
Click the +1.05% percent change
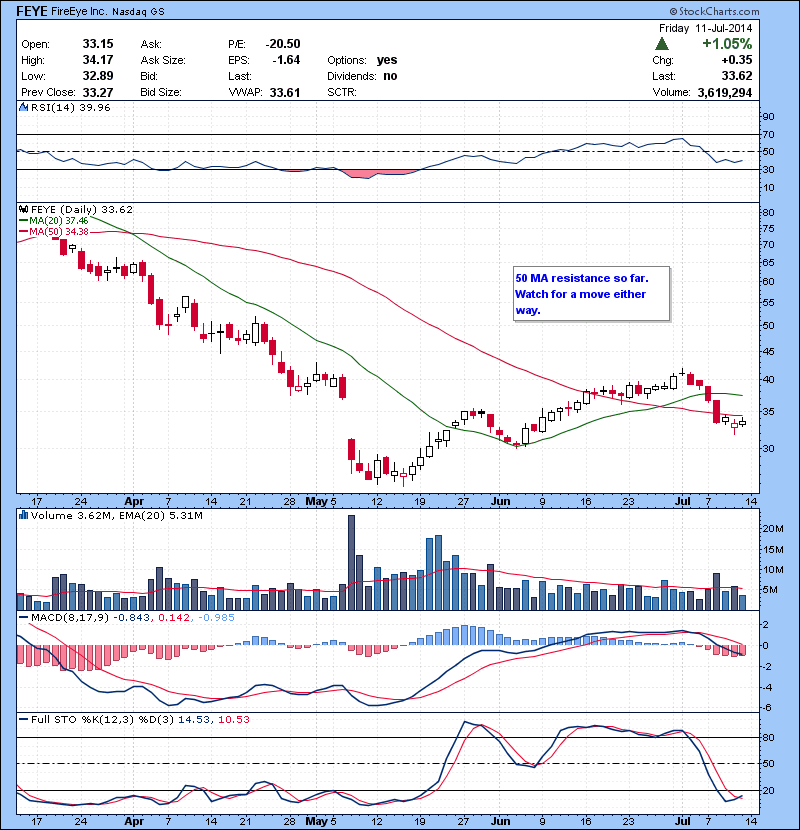click(727, 43)
